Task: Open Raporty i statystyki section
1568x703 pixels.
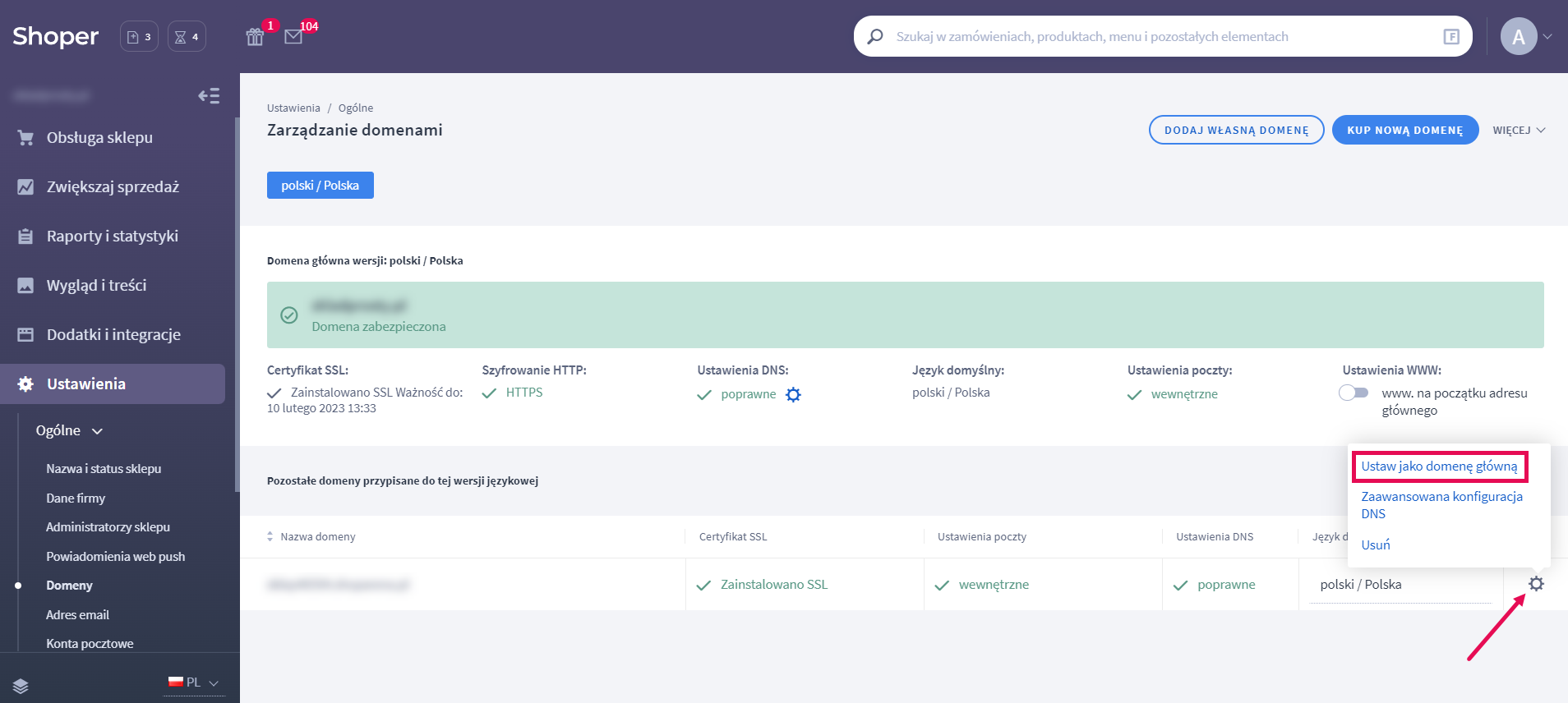Action: pos(113,236)
